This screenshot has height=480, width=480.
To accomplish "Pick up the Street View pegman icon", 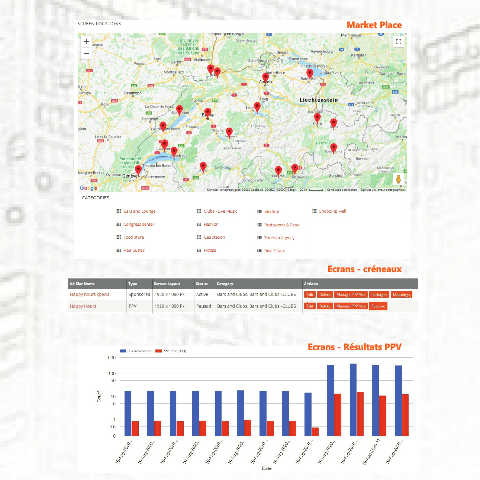I will [x=398, y=179].
